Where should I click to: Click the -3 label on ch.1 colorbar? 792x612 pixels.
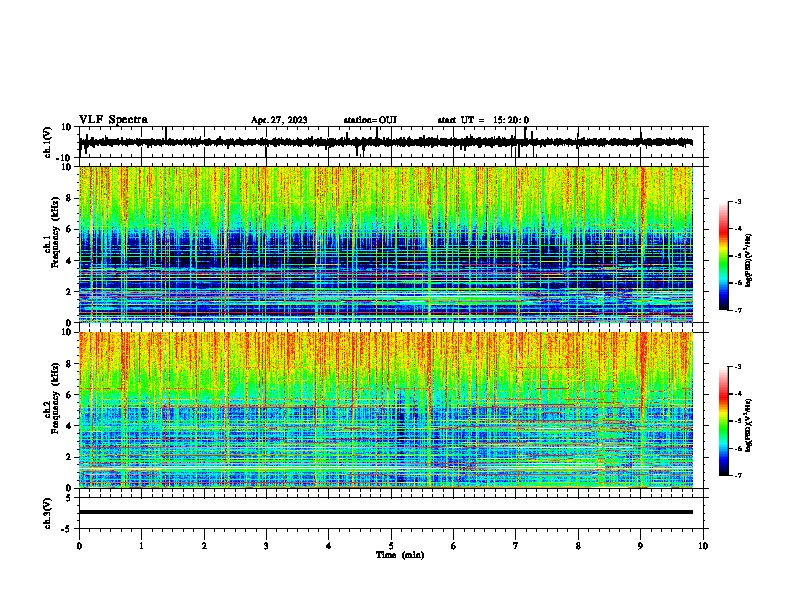pyautogui.click(x=738, y=201)
